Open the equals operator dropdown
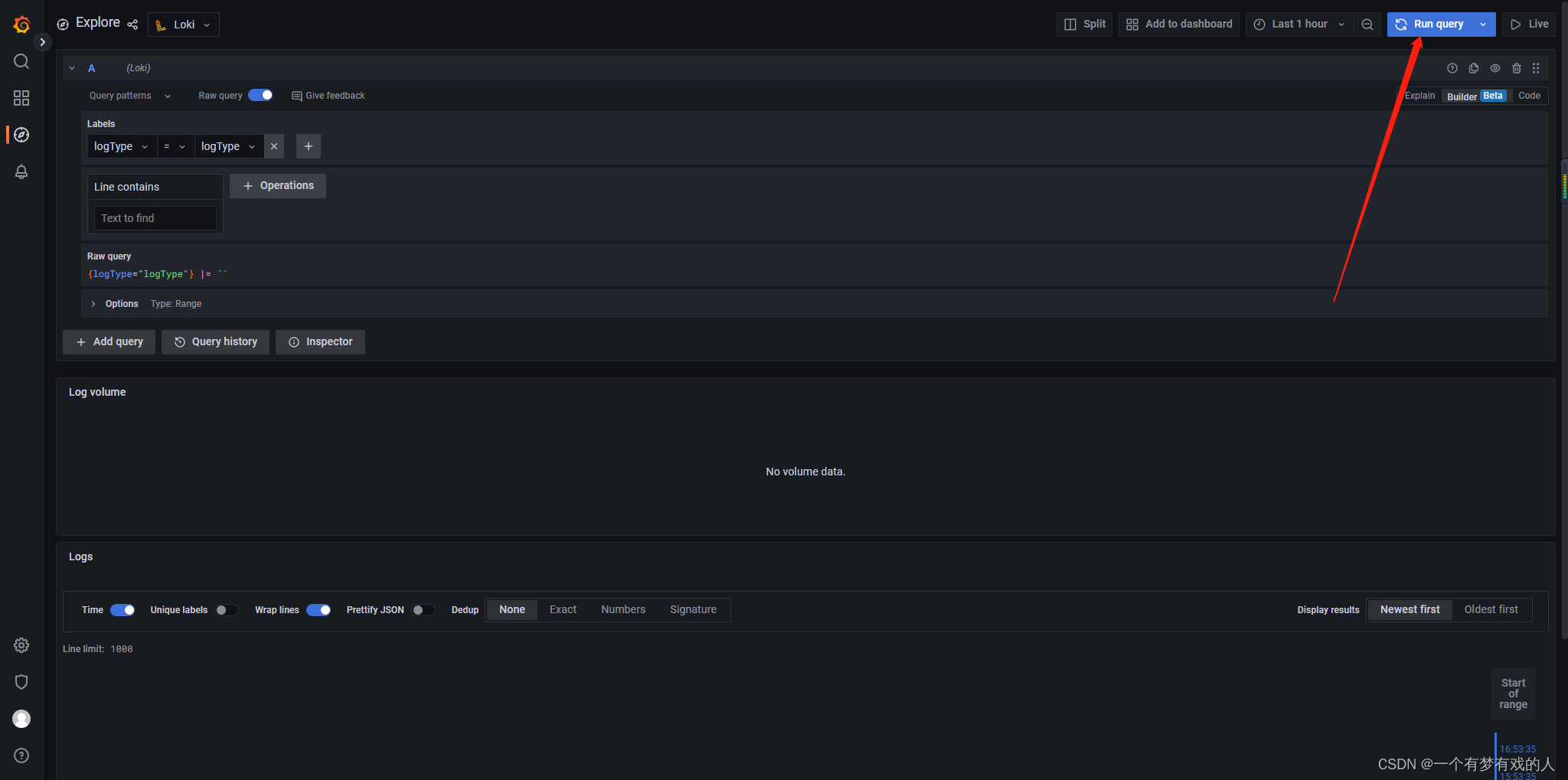The image size is (1568, 780). pyautogui.click(x=175, y=146)
